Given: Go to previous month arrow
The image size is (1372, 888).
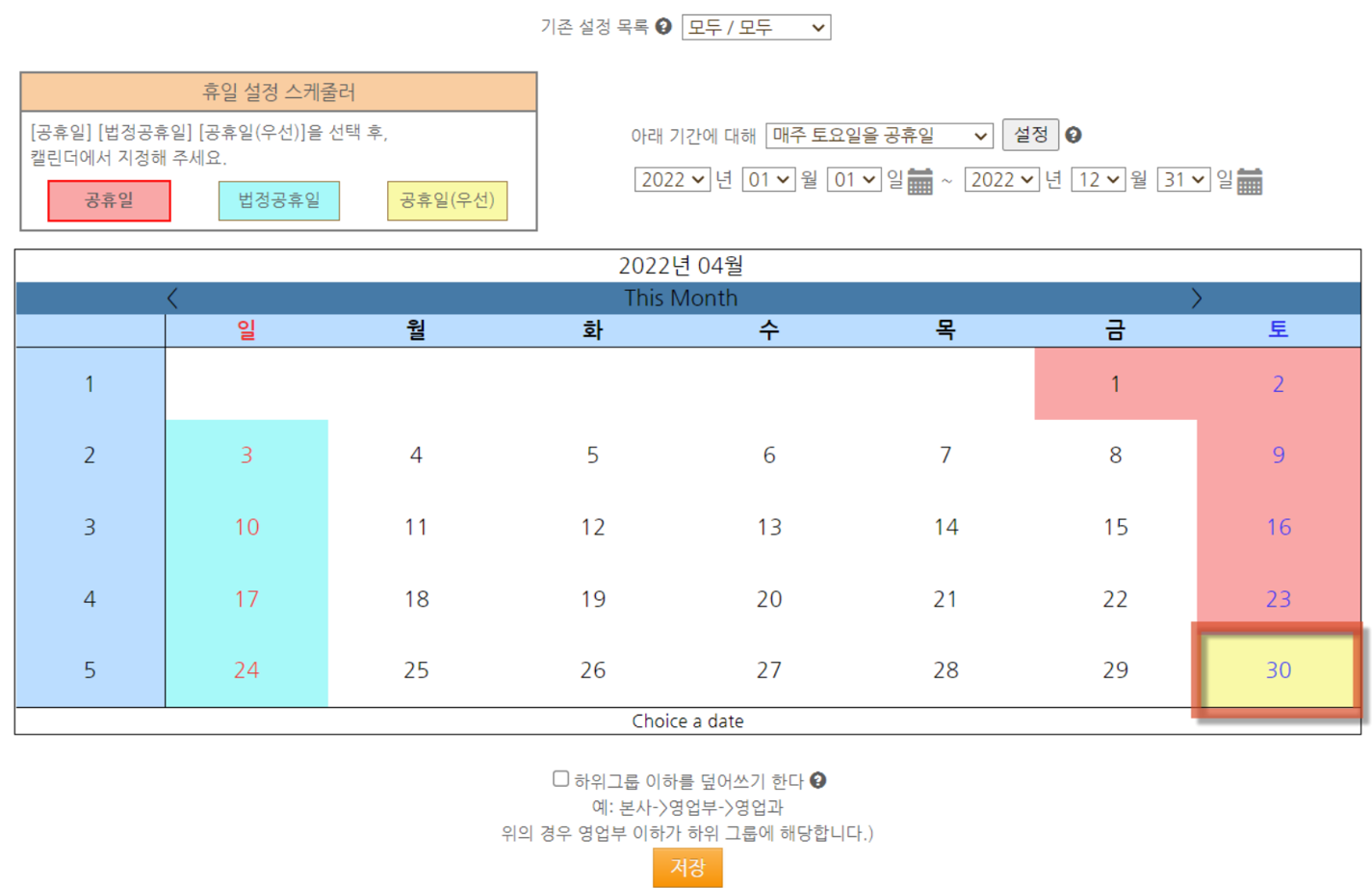Looking at the screenshot, I should click(x=172, y=299).
